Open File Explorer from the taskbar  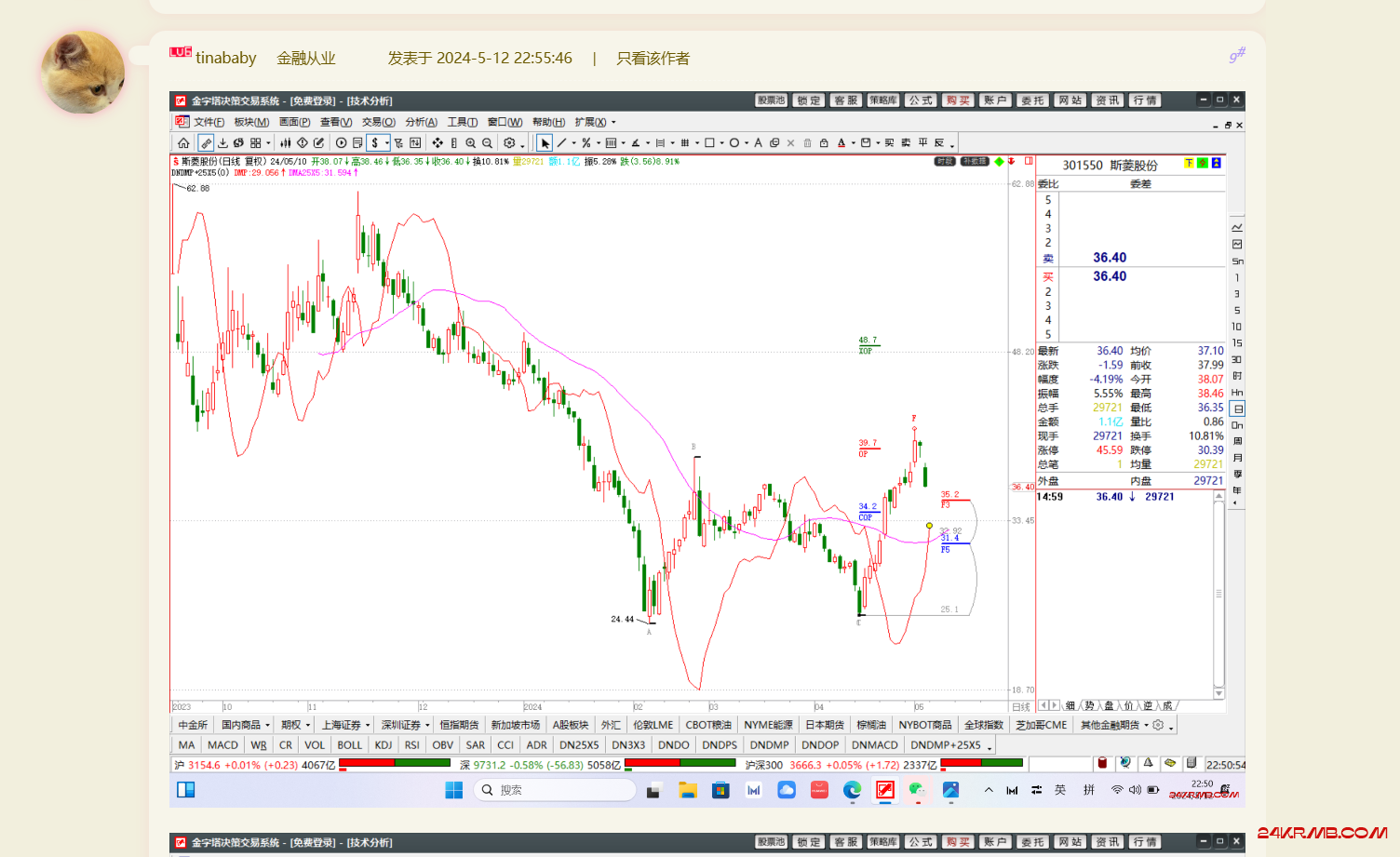(x=688, y=790)
